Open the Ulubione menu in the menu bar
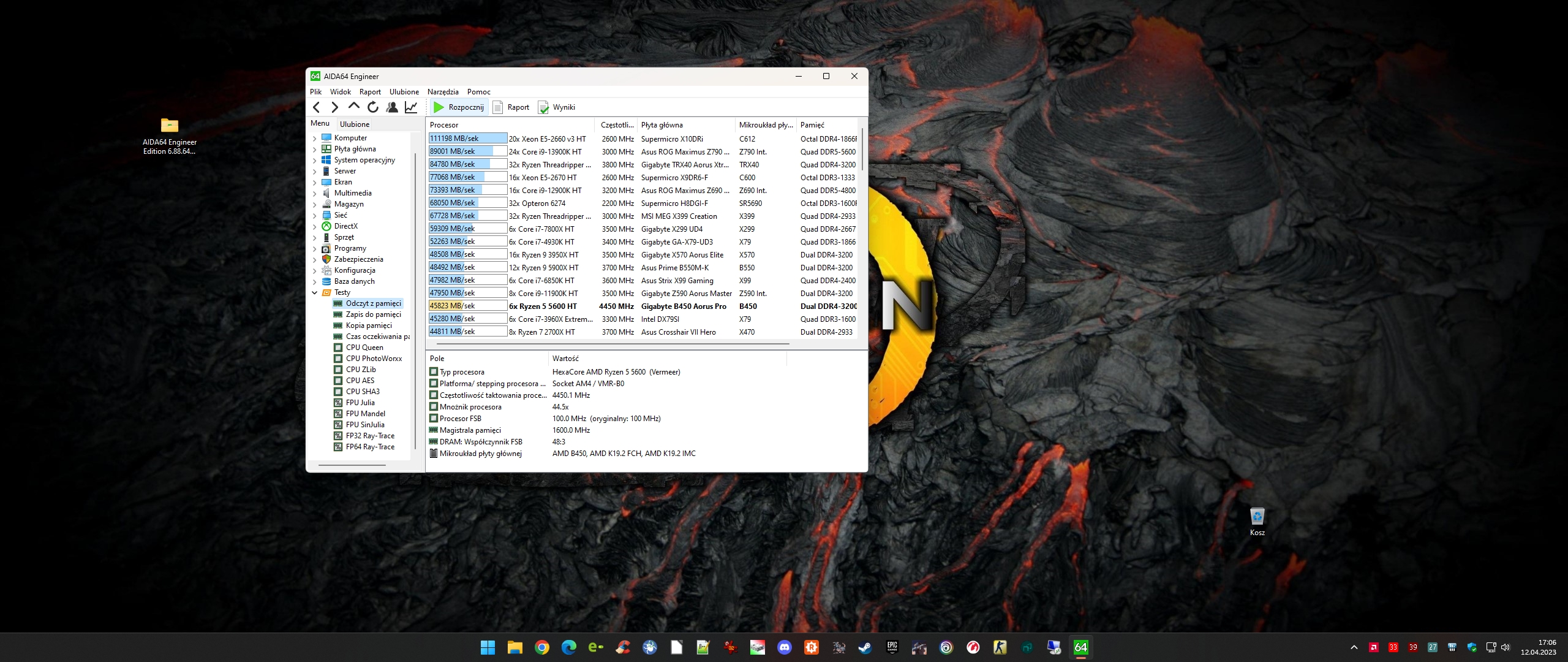Image resolution: width=1568 pixels, height=662 pixels. coord(404,92)
